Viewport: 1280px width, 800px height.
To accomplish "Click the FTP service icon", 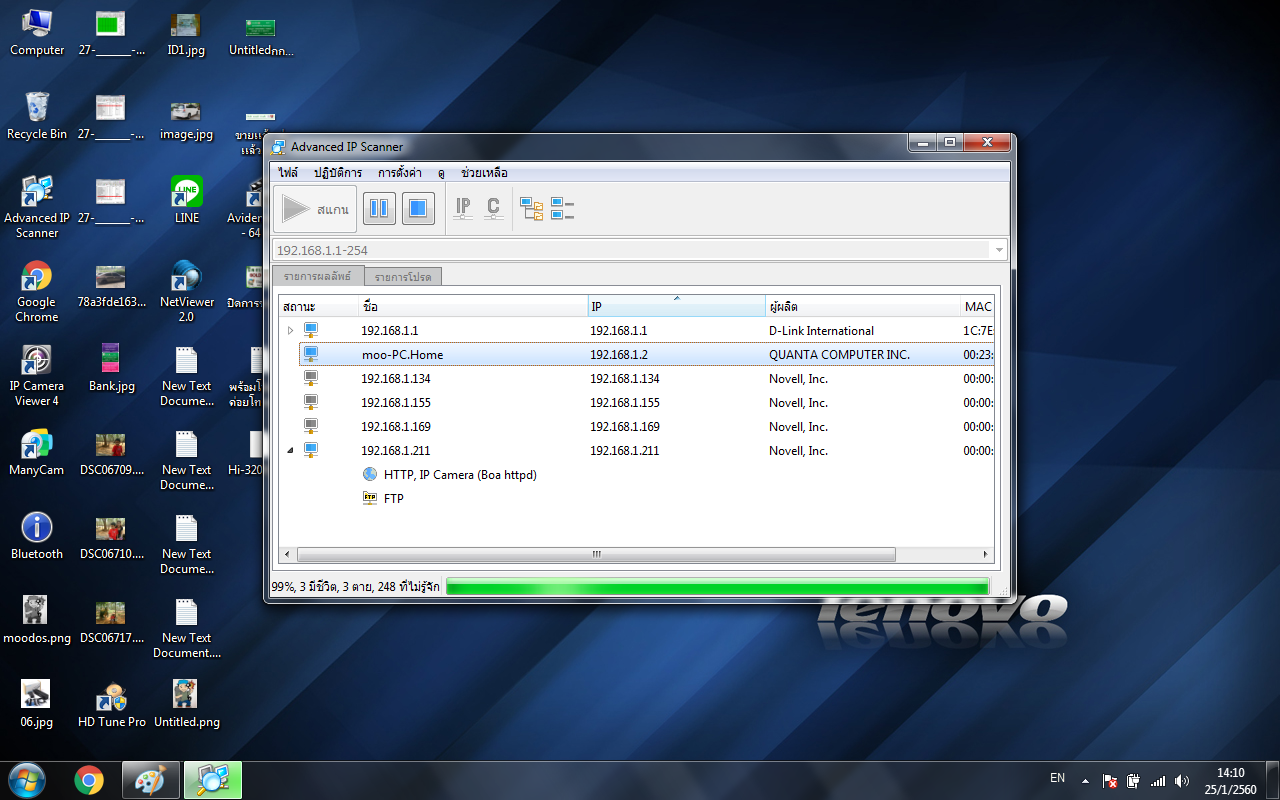I will (x=370, y=498).
